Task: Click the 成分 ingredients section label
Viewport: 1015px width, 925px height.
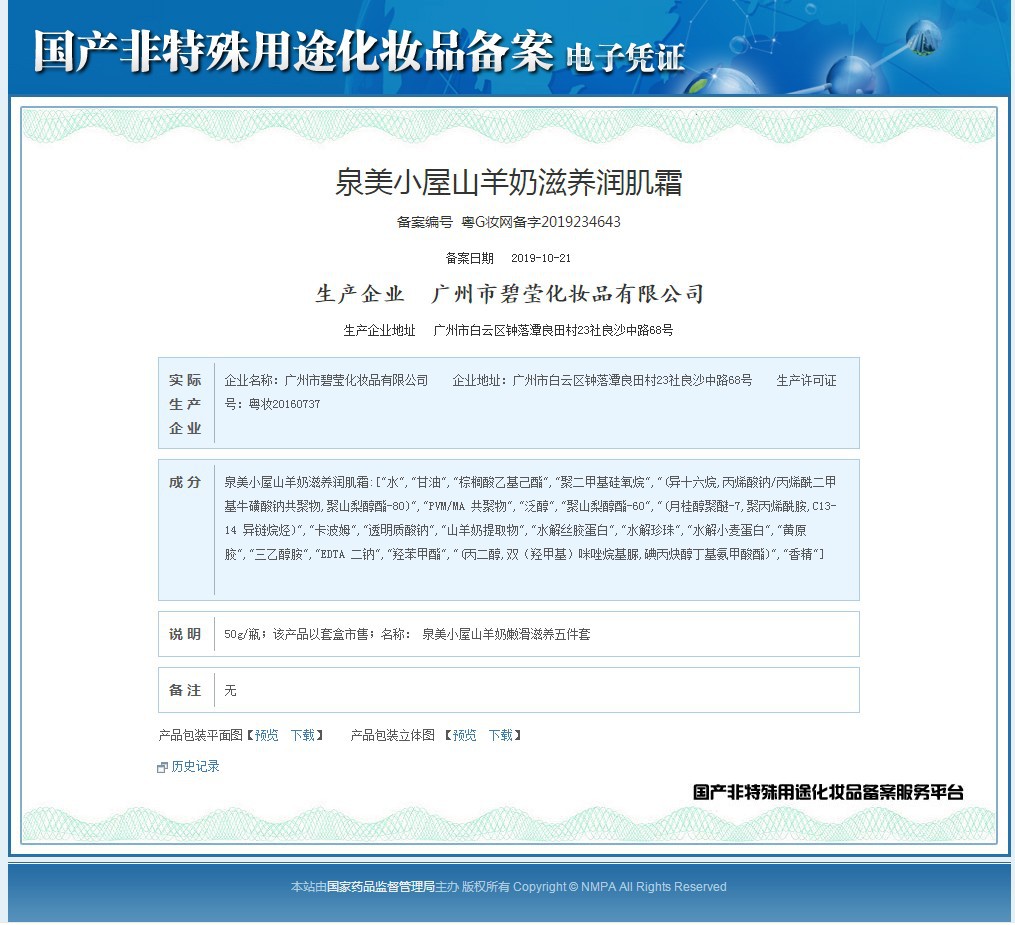Action: pos(185,482)
